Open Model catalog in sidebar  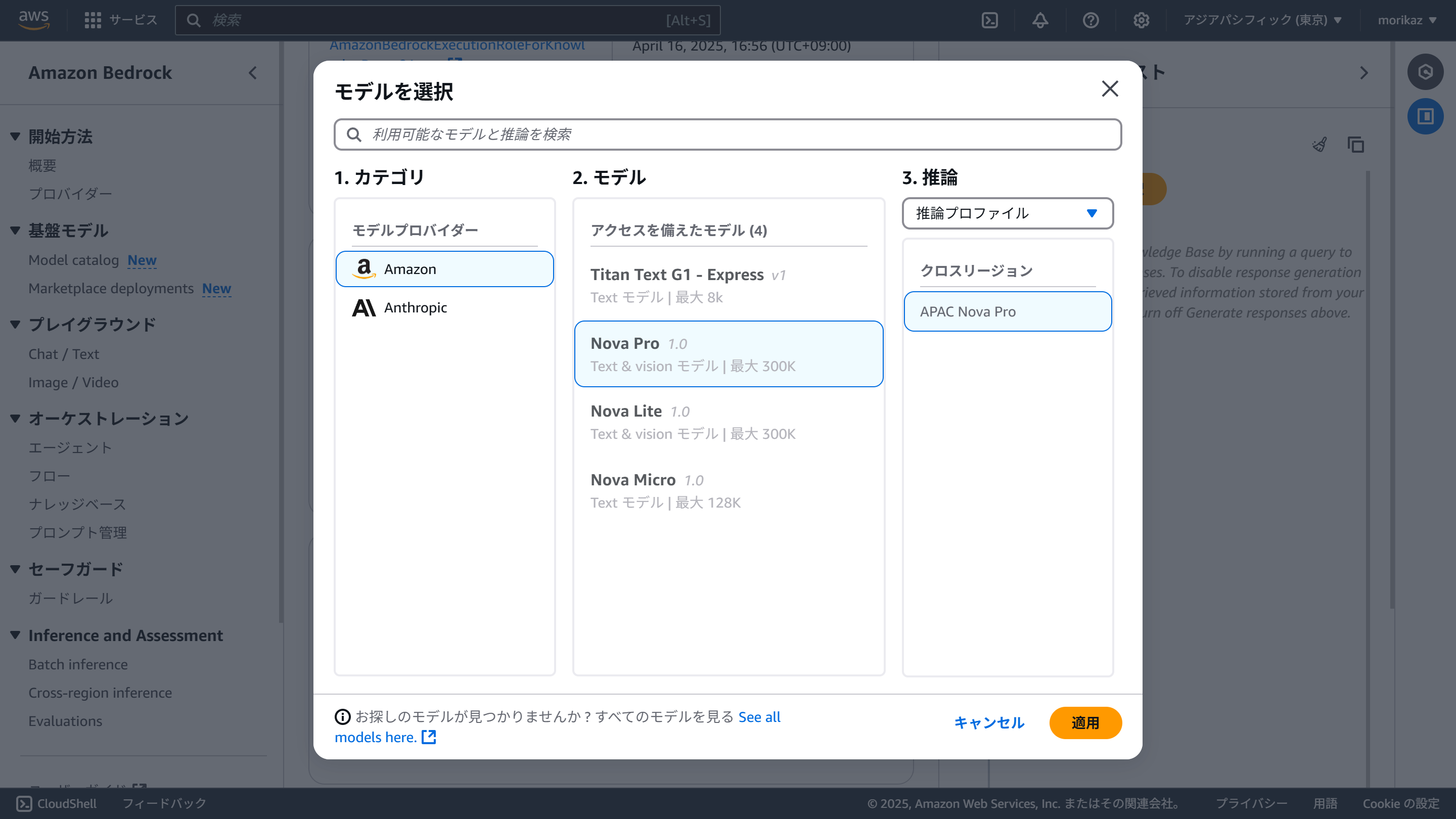73,260
